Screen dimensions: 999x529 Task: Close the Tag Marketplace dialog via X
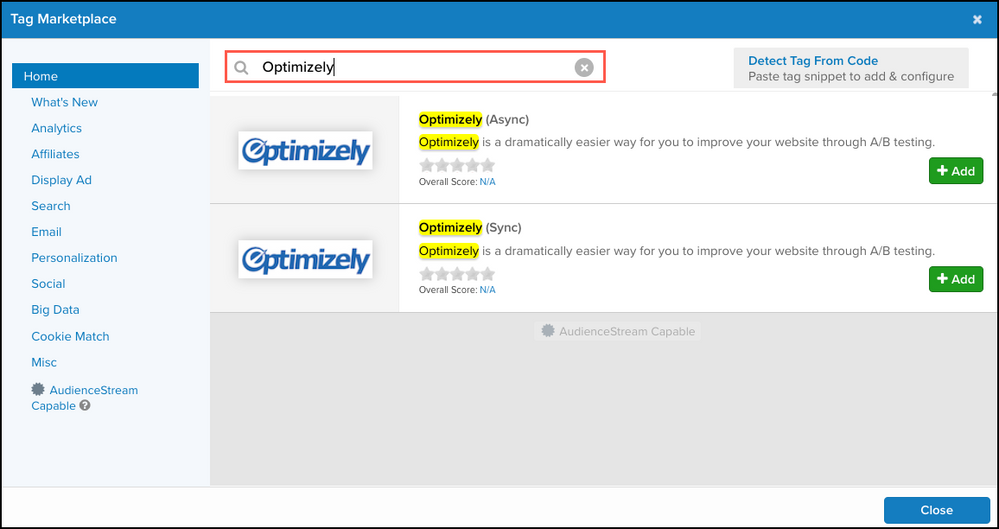(x=977, y=19)
